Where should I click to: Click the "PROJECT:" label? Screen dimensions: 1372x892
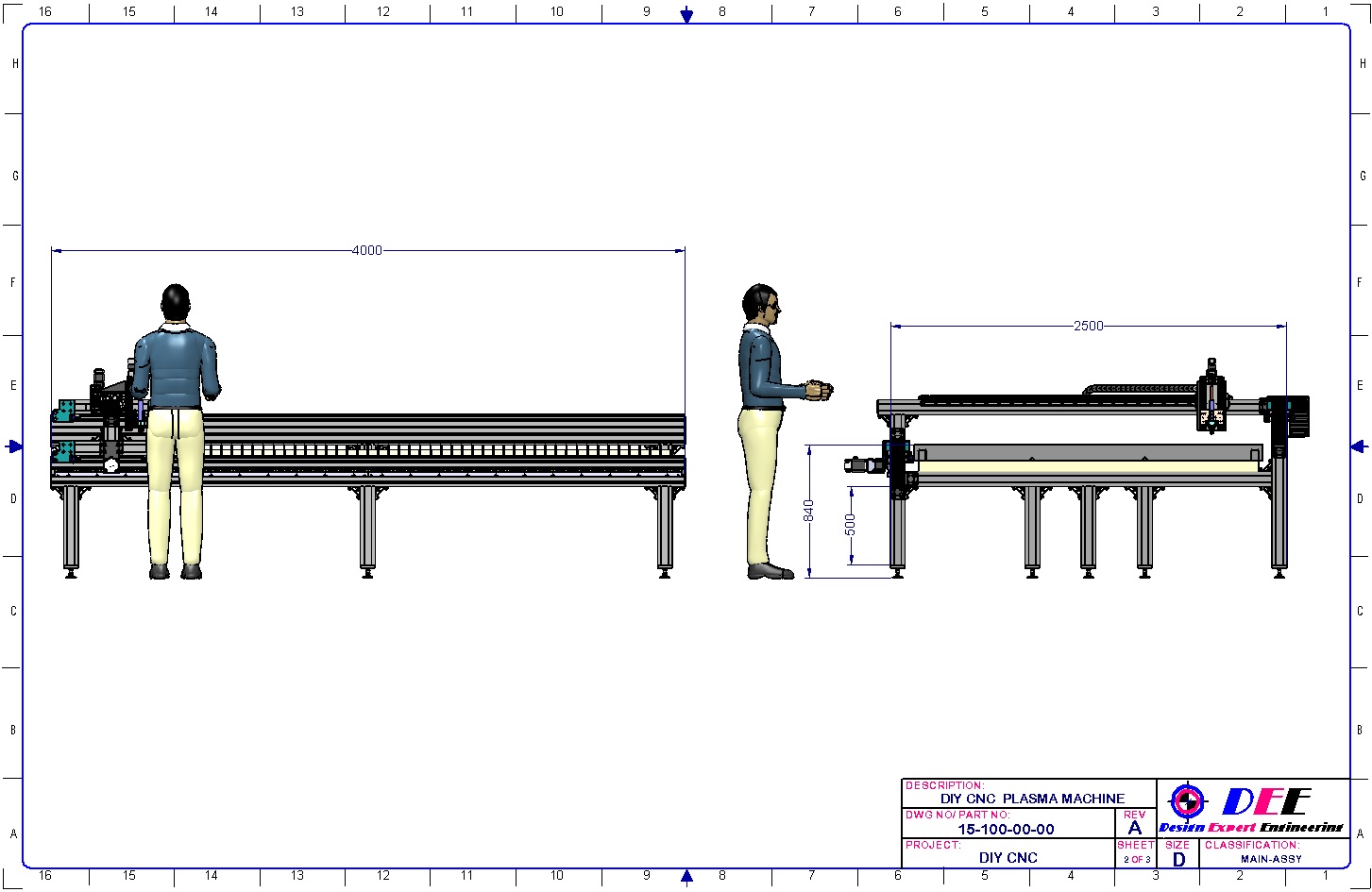(933, 845)
